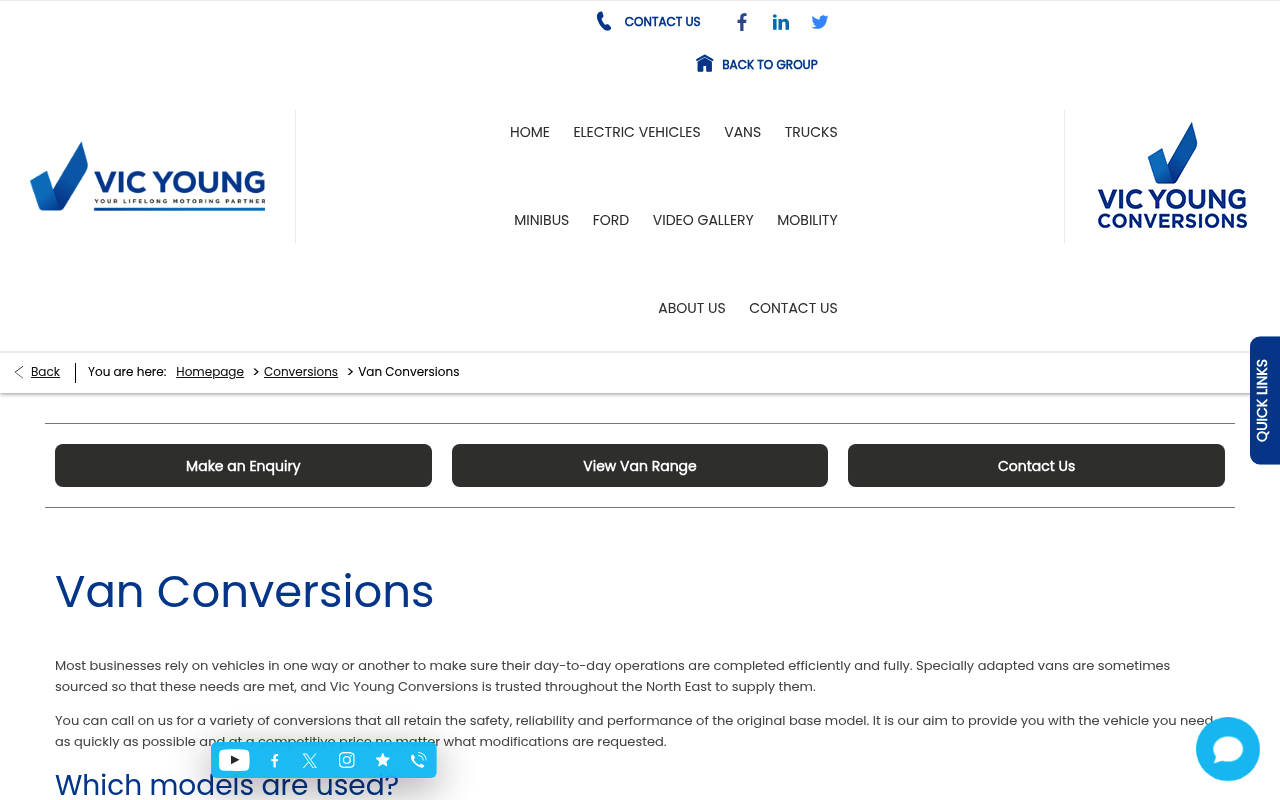
Task: Open Contact Us in main navigation
Action: (793, 308)
